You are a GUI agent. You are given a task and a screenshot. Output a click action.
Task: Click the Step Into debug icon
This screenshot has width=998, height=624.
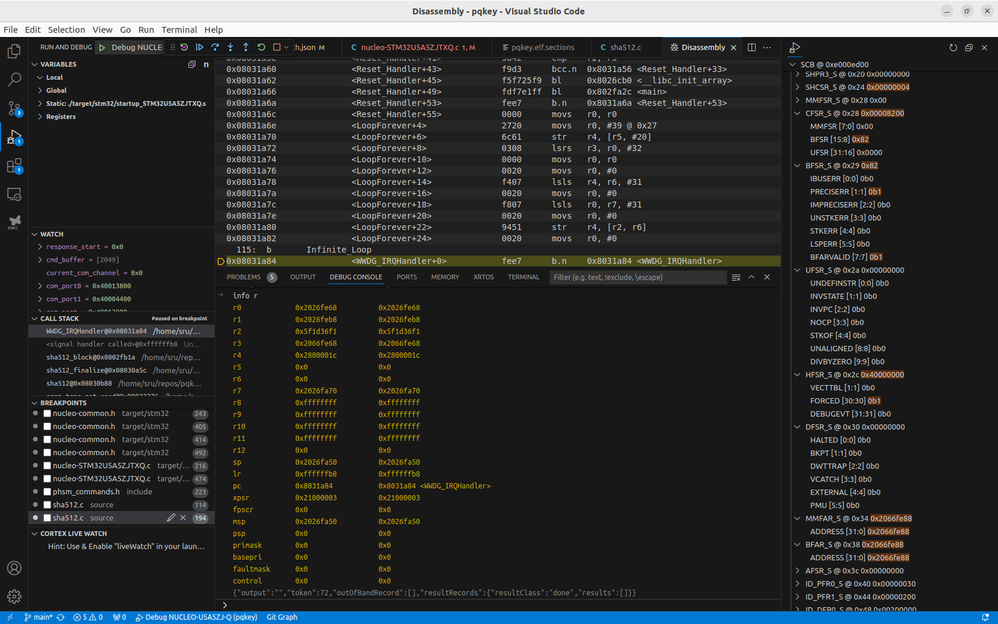coord(230,47)
